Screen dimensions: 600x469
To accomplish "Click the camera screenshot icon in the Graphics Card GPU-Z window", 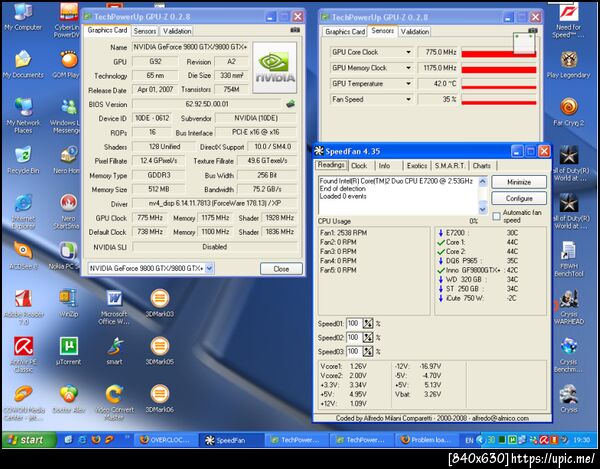I will click(295, 30).
